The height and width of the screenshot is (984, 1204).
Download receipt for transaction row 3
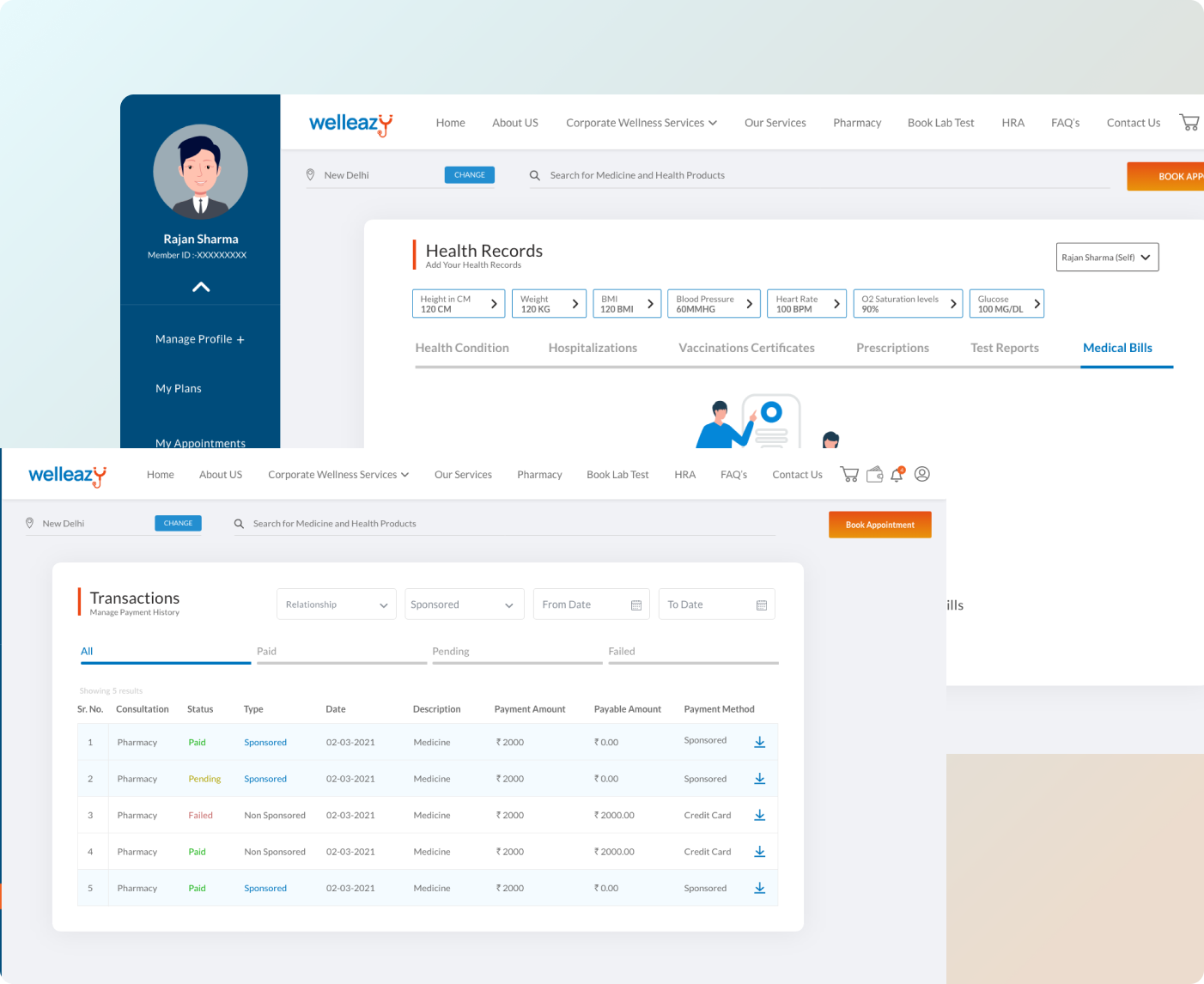760,815
